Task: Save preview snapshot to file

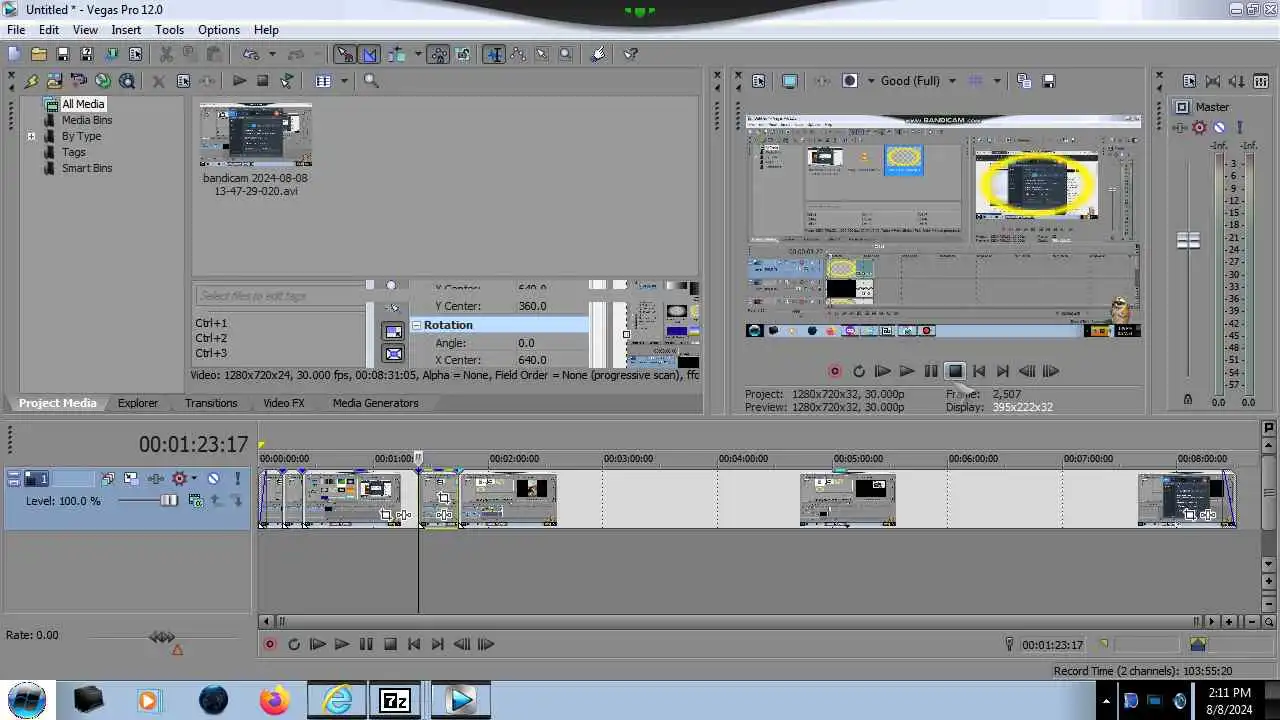Action: coord(1048,81)
